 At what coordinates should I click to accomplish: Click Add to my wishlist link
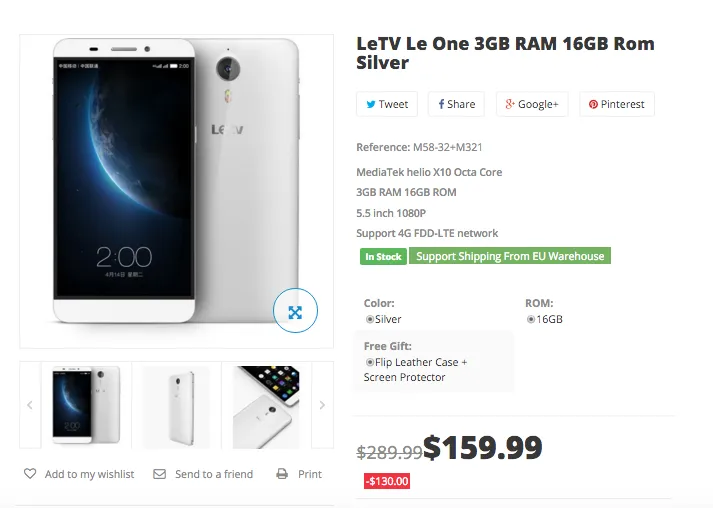click(89, 474)
